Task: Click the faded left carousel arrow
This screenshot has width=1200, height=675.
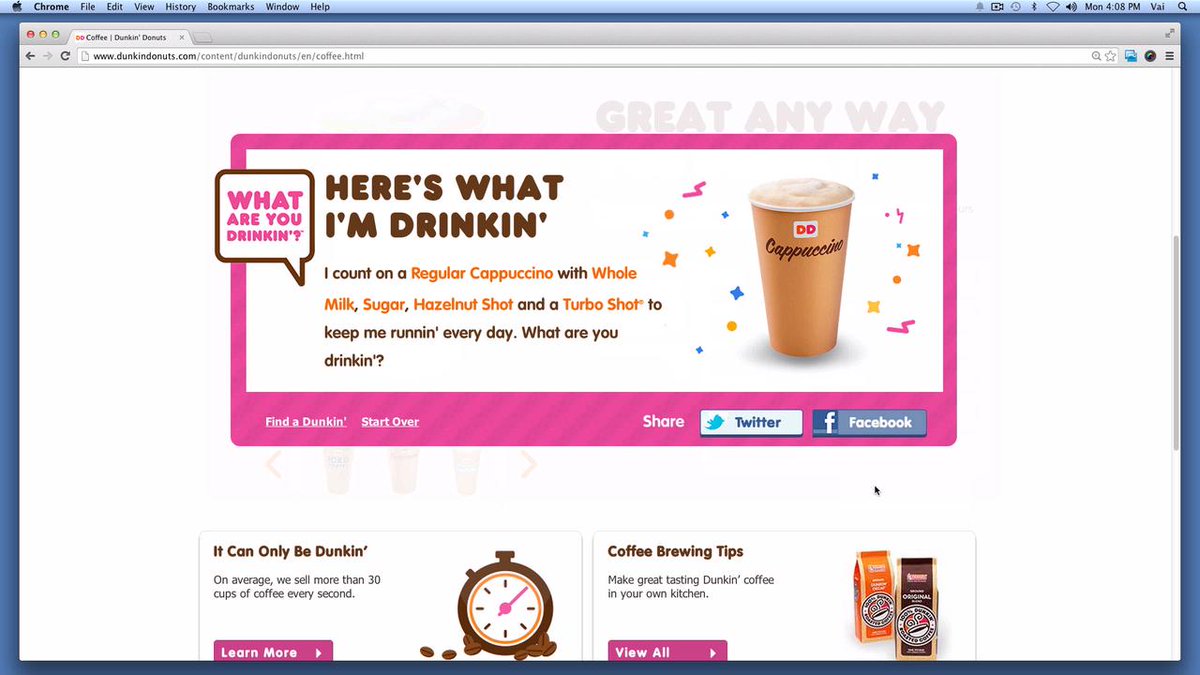Action: [273, 464]
